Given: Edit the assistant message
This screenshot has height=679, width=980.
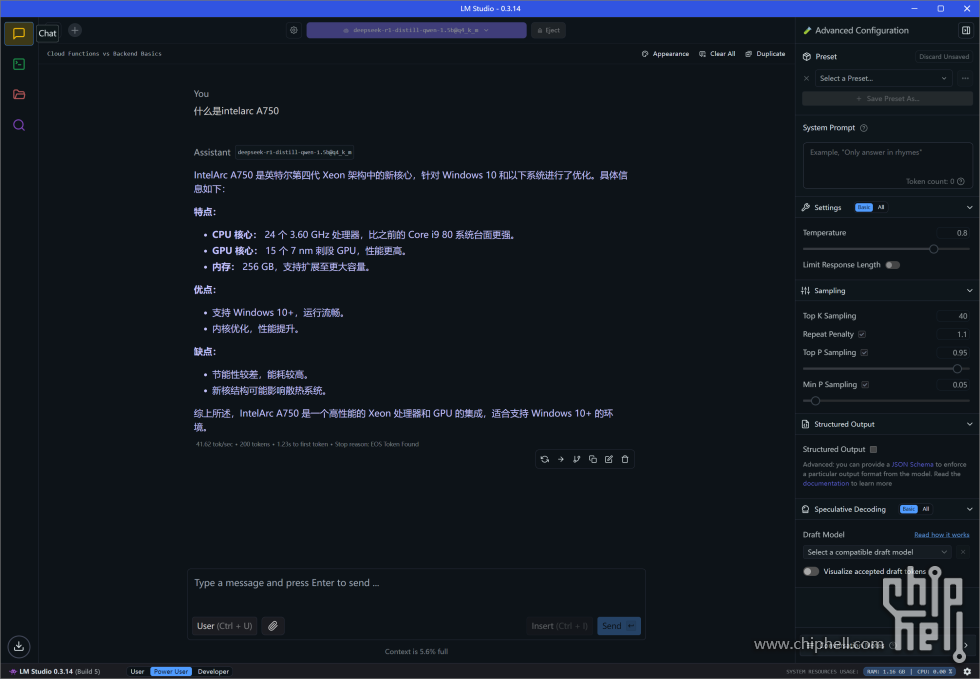Looking at the screenshot, I should coord(609,459).
